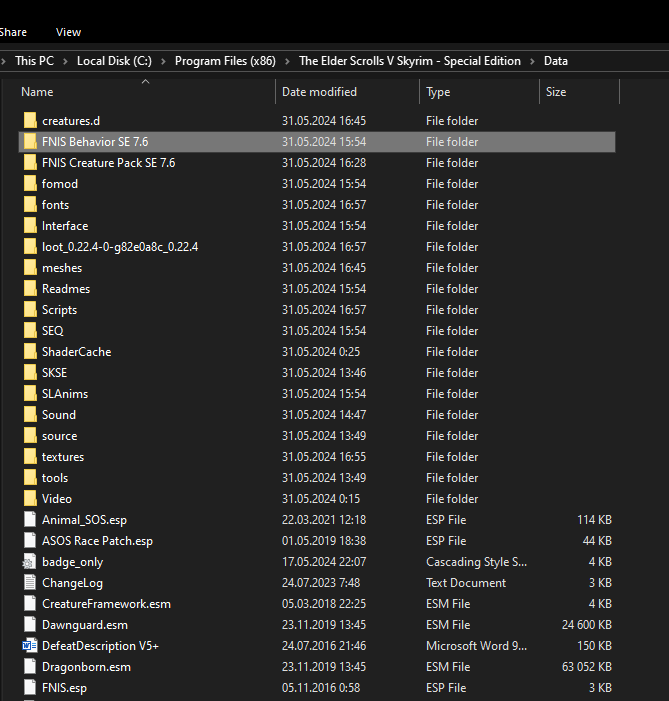
Task: Expand chevron before Data breadcrumb
Action: coord(532,61)
